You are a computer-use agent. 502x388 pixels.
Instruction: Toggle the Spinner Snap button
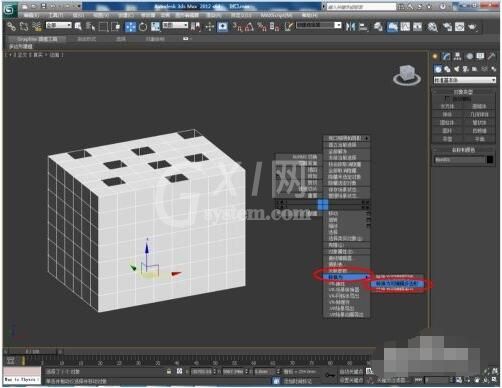pos(274,27)
